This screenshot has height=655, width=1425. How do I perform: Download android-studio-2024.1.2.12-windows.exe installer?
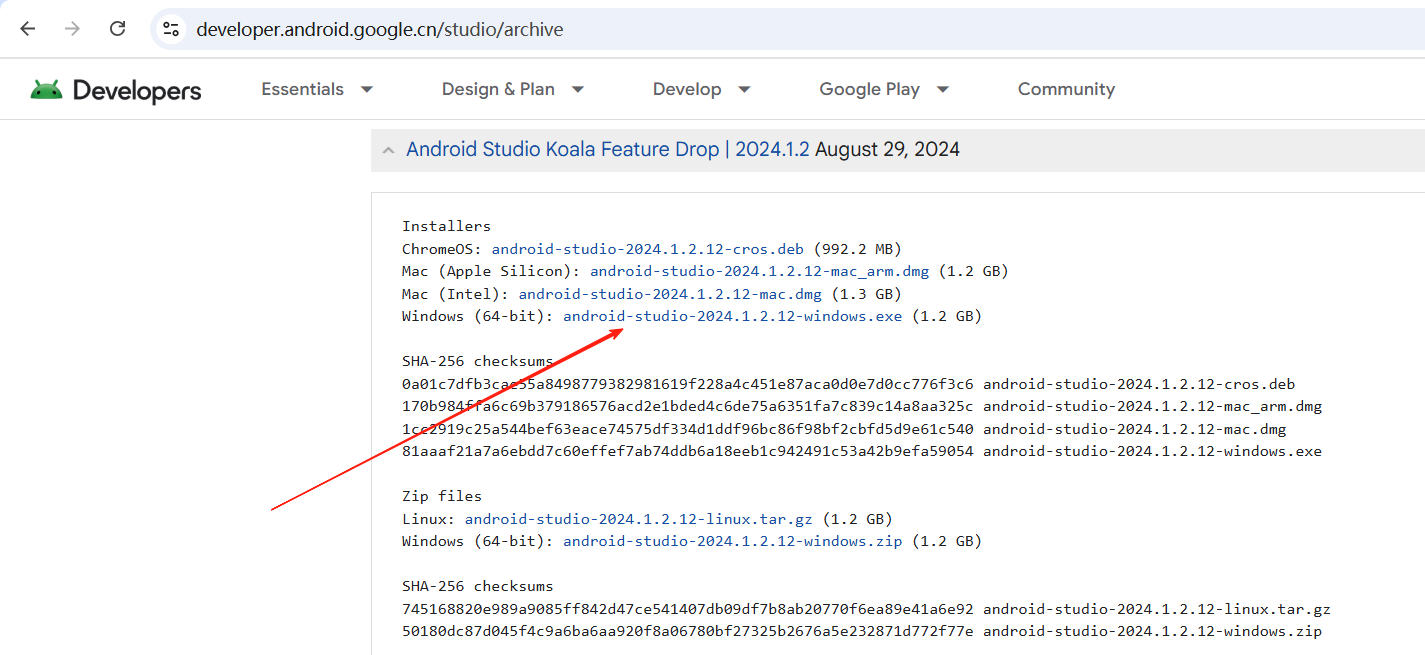click(733, 316)
